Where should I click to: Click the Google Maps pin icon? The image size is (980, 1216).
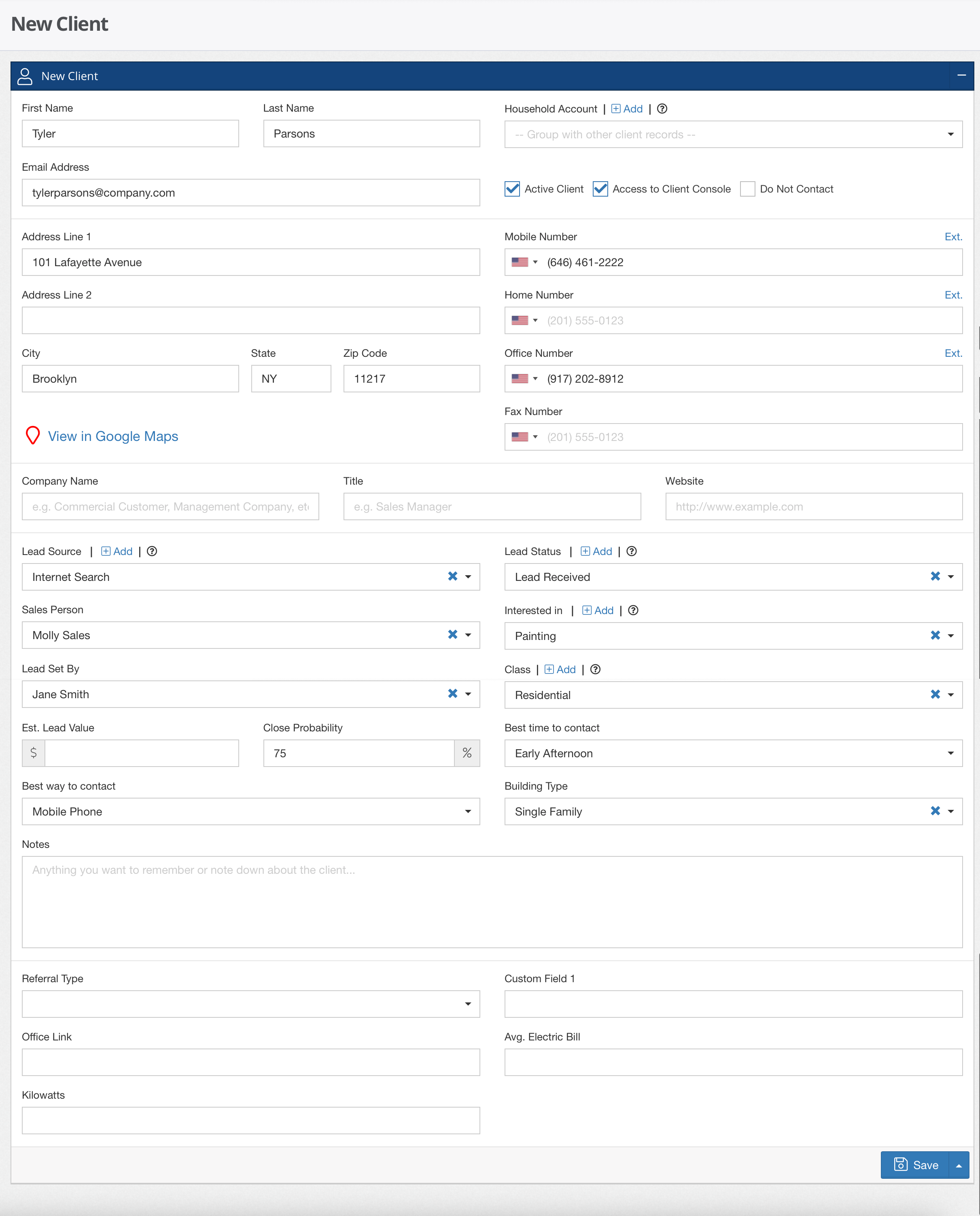coord(32,435)
